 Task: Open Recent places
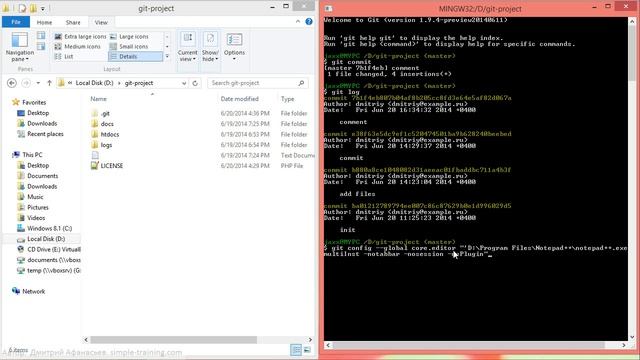coord(45,134)
